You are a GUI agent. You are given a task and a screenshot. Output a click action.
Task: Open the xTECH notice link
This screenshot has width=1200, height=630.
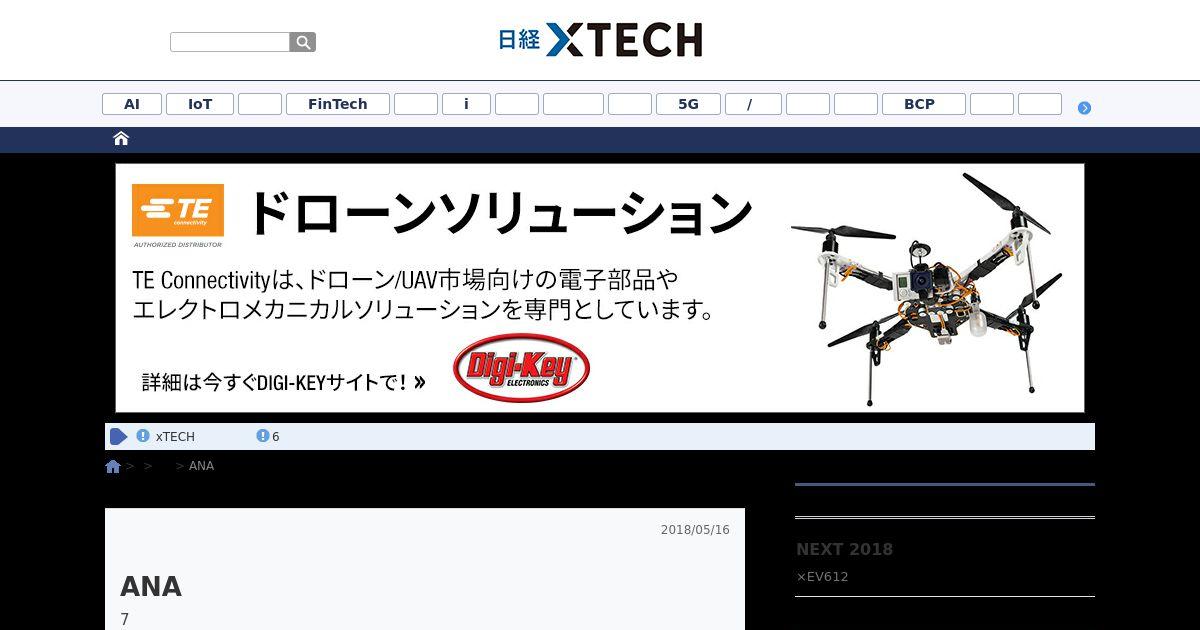(x=175, y=437)
